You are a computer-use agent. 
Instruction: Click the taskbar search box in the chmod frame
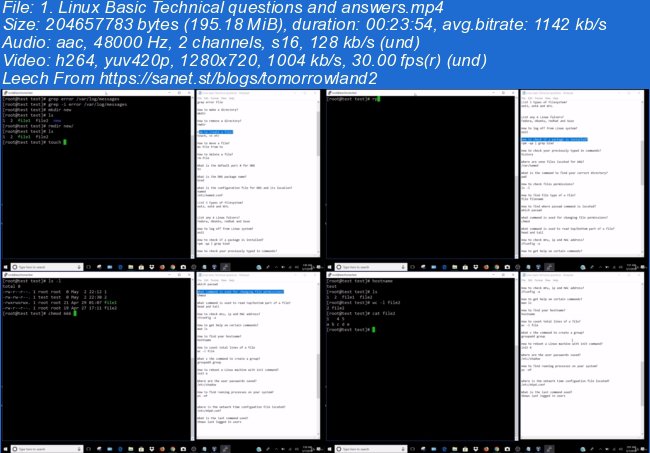pos(47,449)
